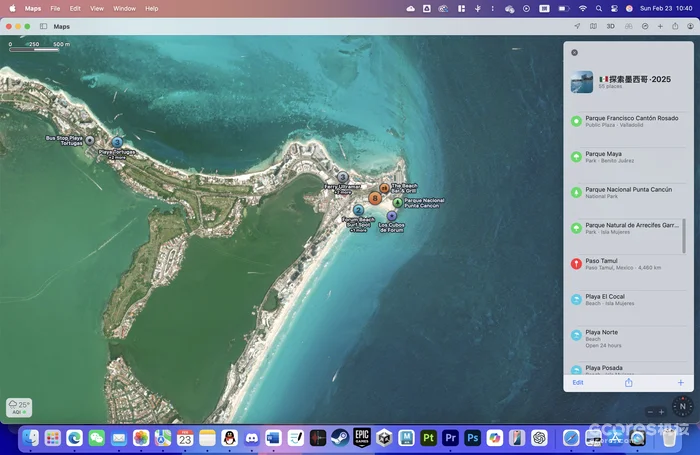The image size is (700, 455).
Task: Close the guide panel
Action: [x=574, y=52]
